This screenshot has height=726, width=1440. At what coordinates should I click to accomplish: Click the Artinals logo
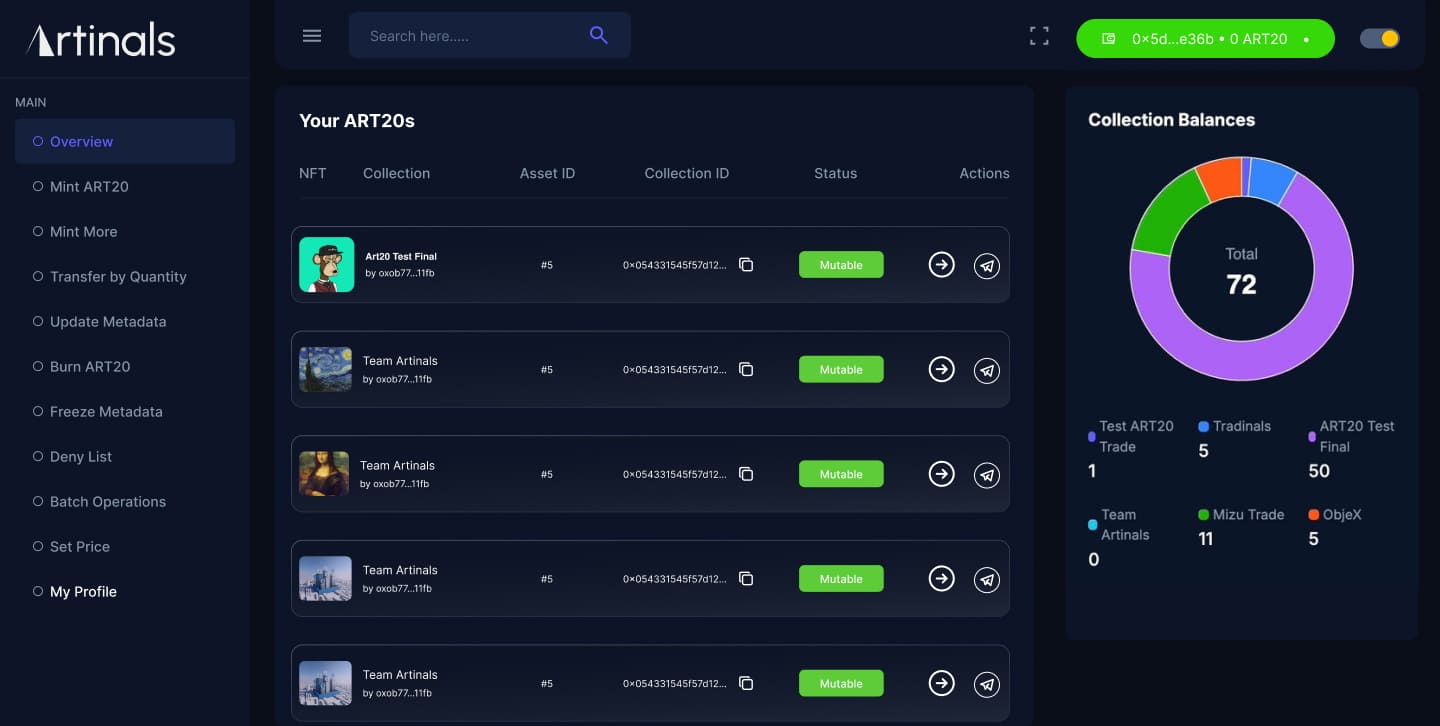[101, 40]
